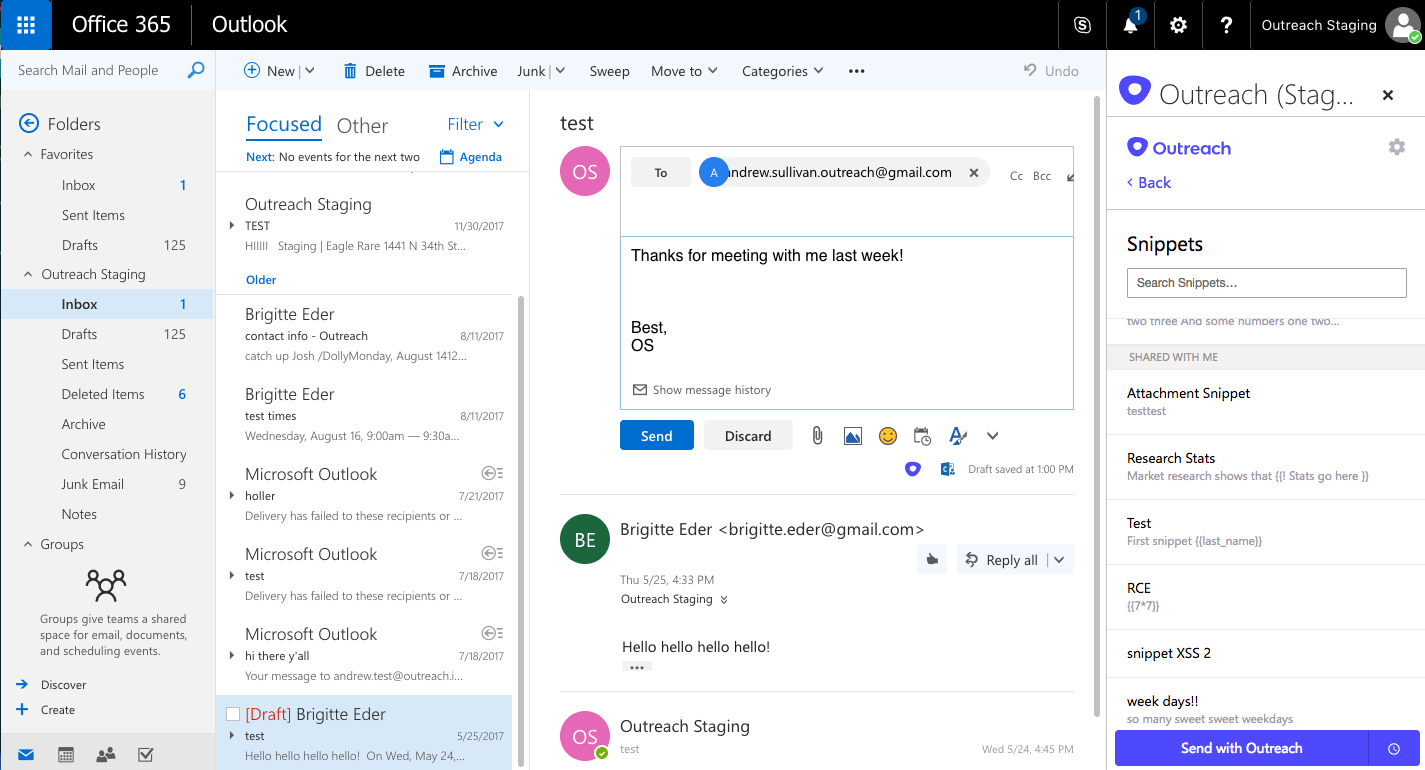Open the Filter dropdown

pyautogui.click(x=475, y=124)
